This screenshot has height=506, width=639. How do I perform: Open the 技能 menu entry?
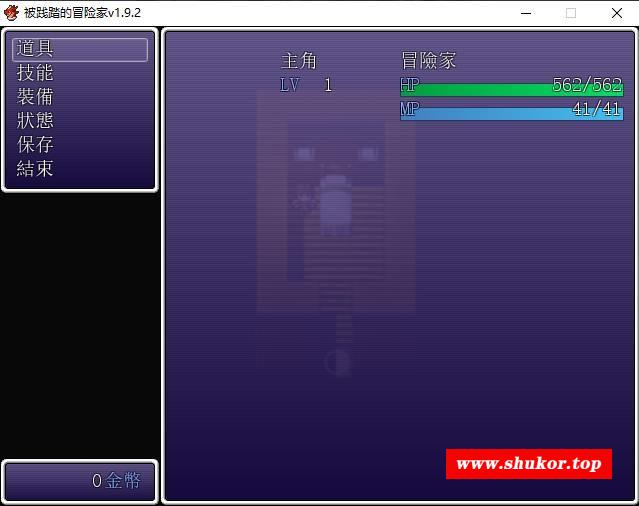coord(35,73)
